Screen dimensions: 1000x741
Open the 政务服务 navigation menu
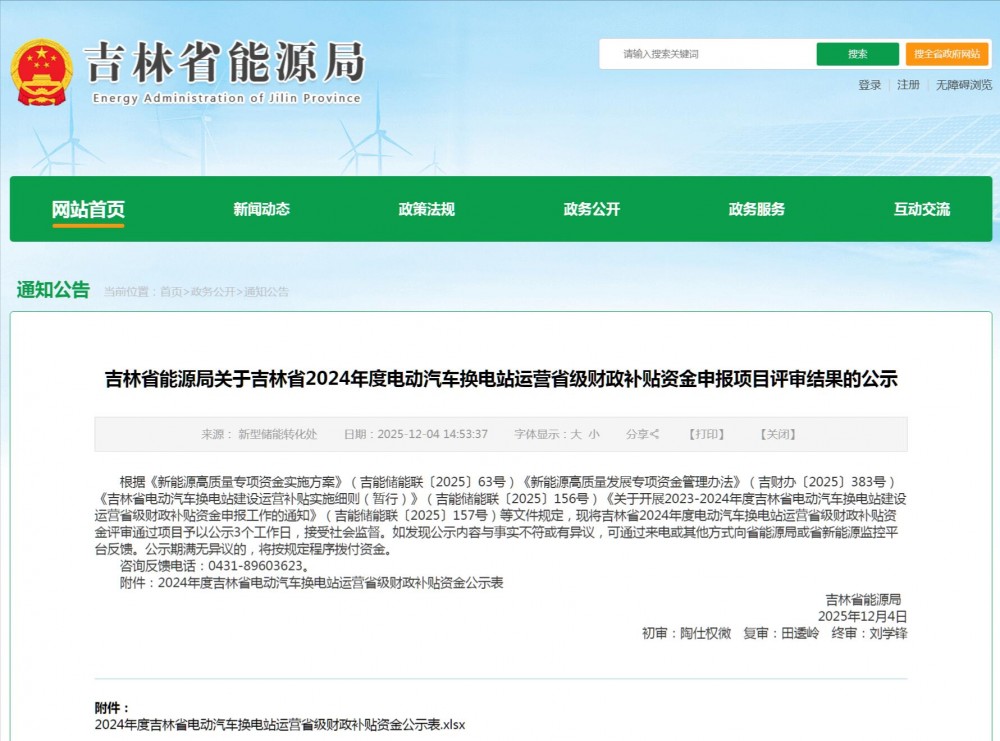pyautogui.click(x=757, y=209)
